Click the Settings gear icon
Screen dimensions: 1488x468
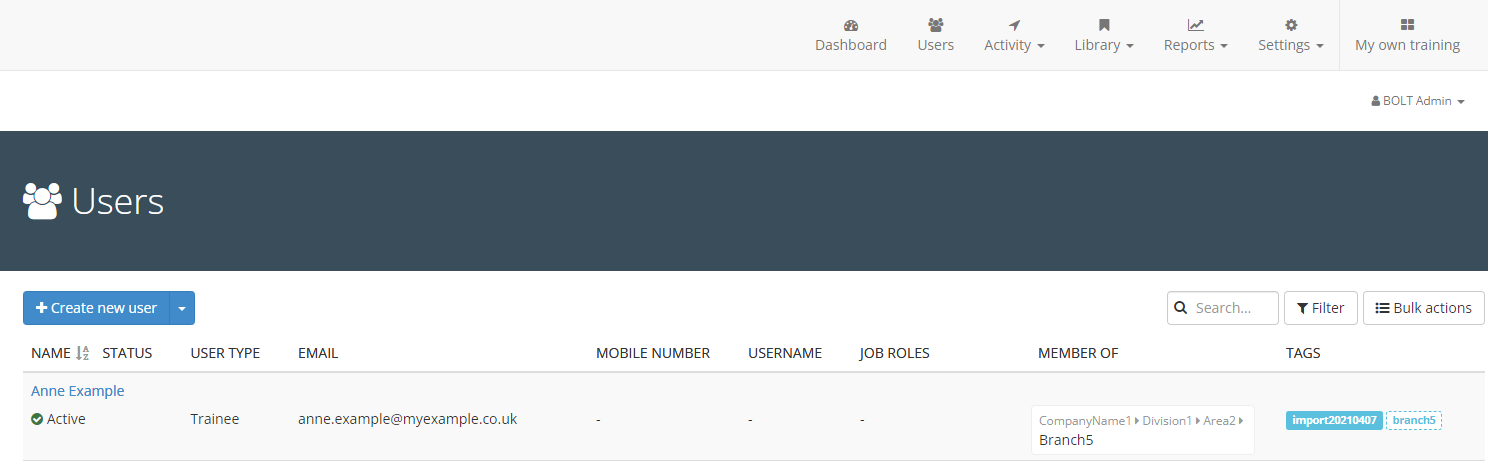(1290, 25)
